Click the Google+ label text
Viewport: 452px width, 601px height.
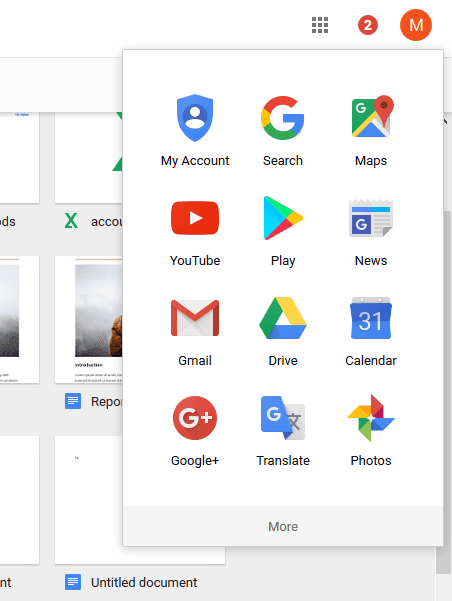click(x=195, y=460)
